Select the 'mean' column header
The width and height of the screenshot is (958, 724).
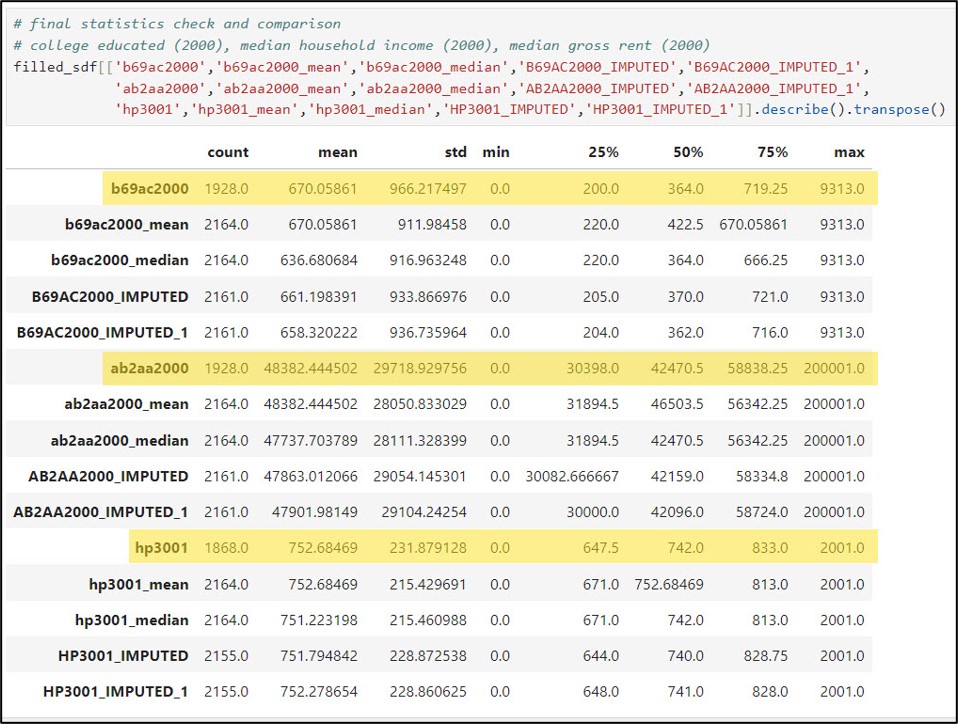(338, 152)
